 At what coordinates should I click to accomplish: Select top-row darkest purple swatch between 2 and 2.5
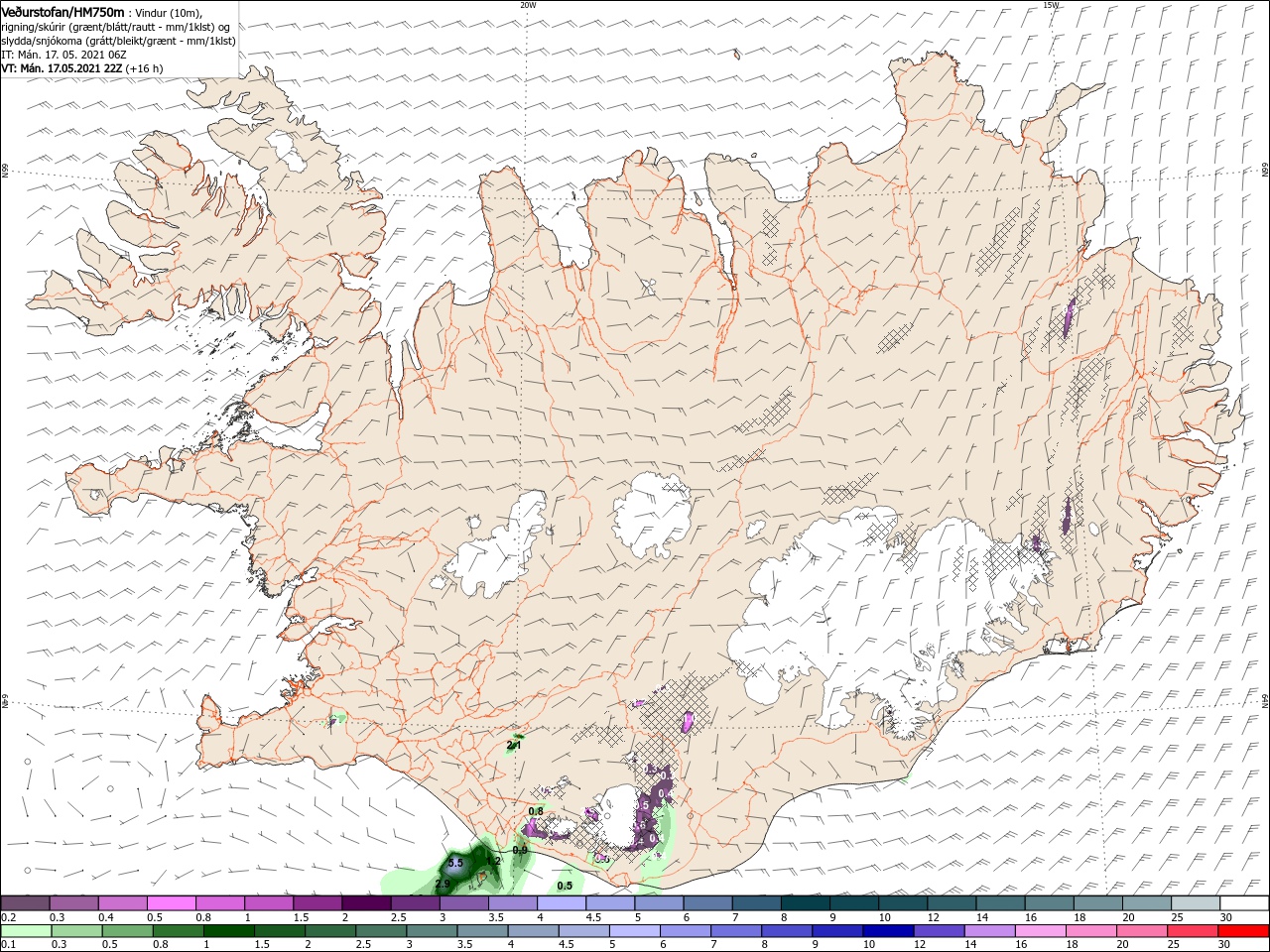[x=366, y=903]
